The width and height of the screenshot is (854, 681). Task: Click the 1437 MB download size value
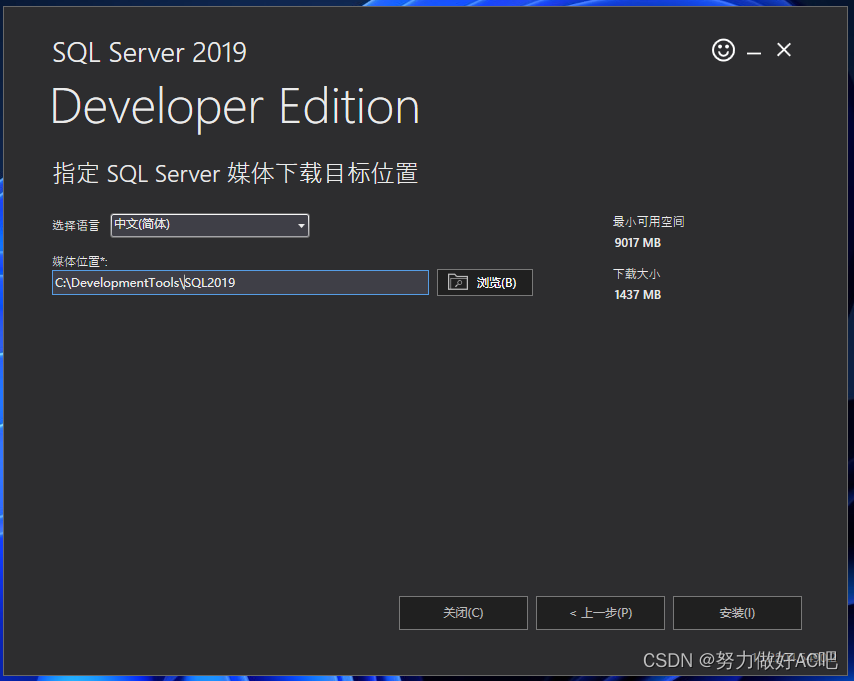(x=637, y=295)
